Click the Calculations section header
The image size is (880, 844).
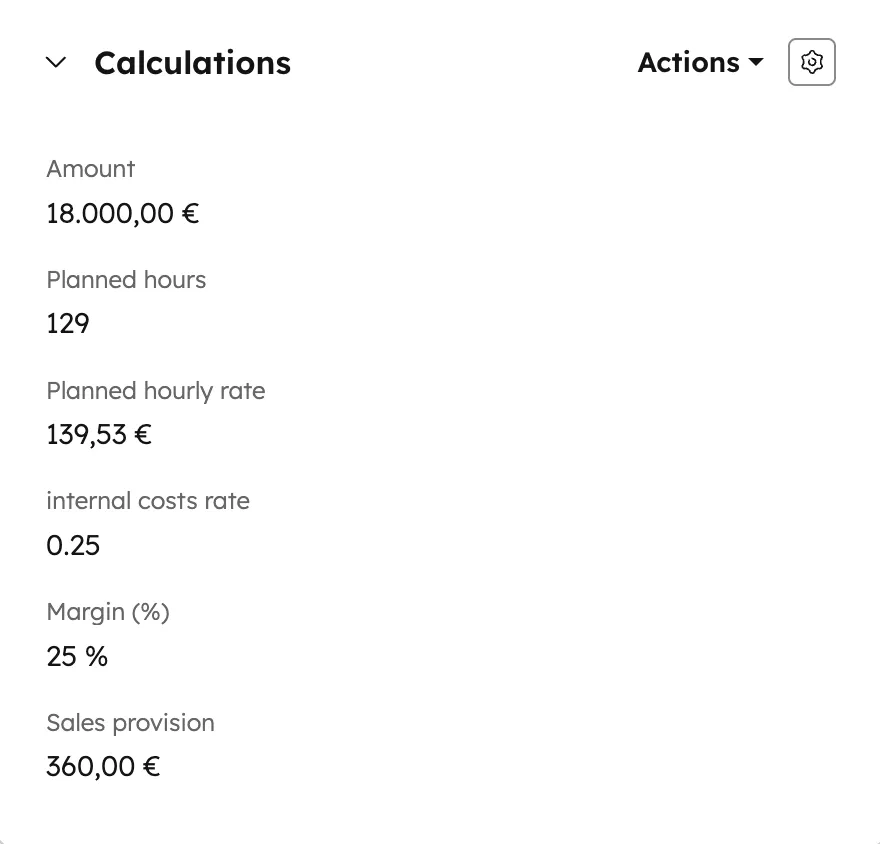pyautogui.click(x=192, y=62)
